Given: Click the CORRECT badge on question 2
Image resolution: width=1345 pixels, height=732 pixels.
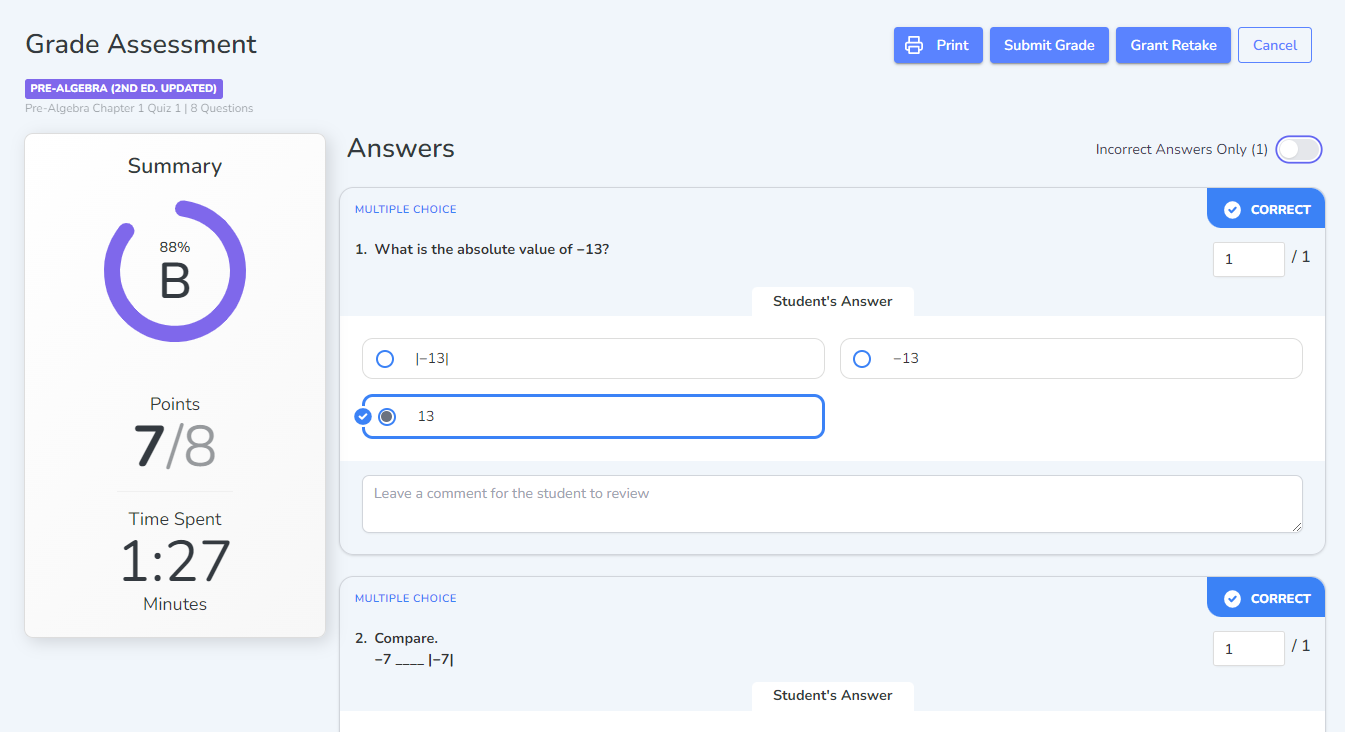Looking at the screenshot, I should (x=1266, y=598).
